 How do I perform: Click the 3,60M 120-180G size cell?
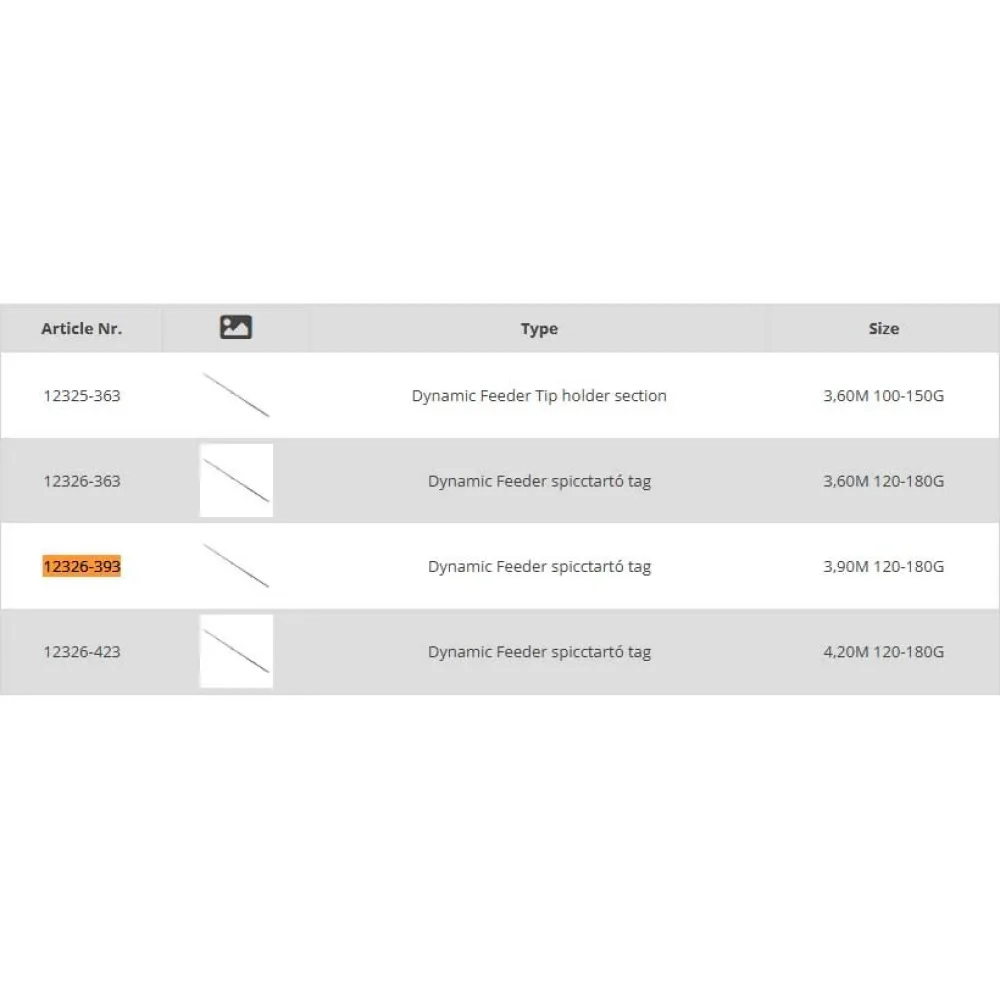click(883, 481)
